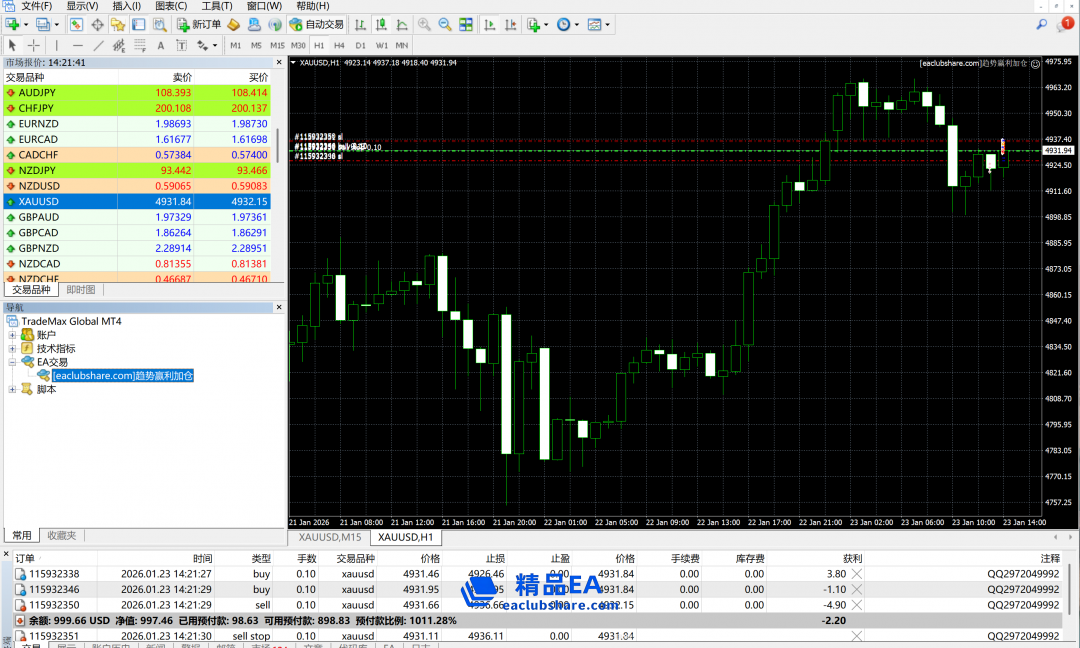Screen dimensions: 1080x648
Task: Collapse the EA交易 tree node
Action: 13,362
